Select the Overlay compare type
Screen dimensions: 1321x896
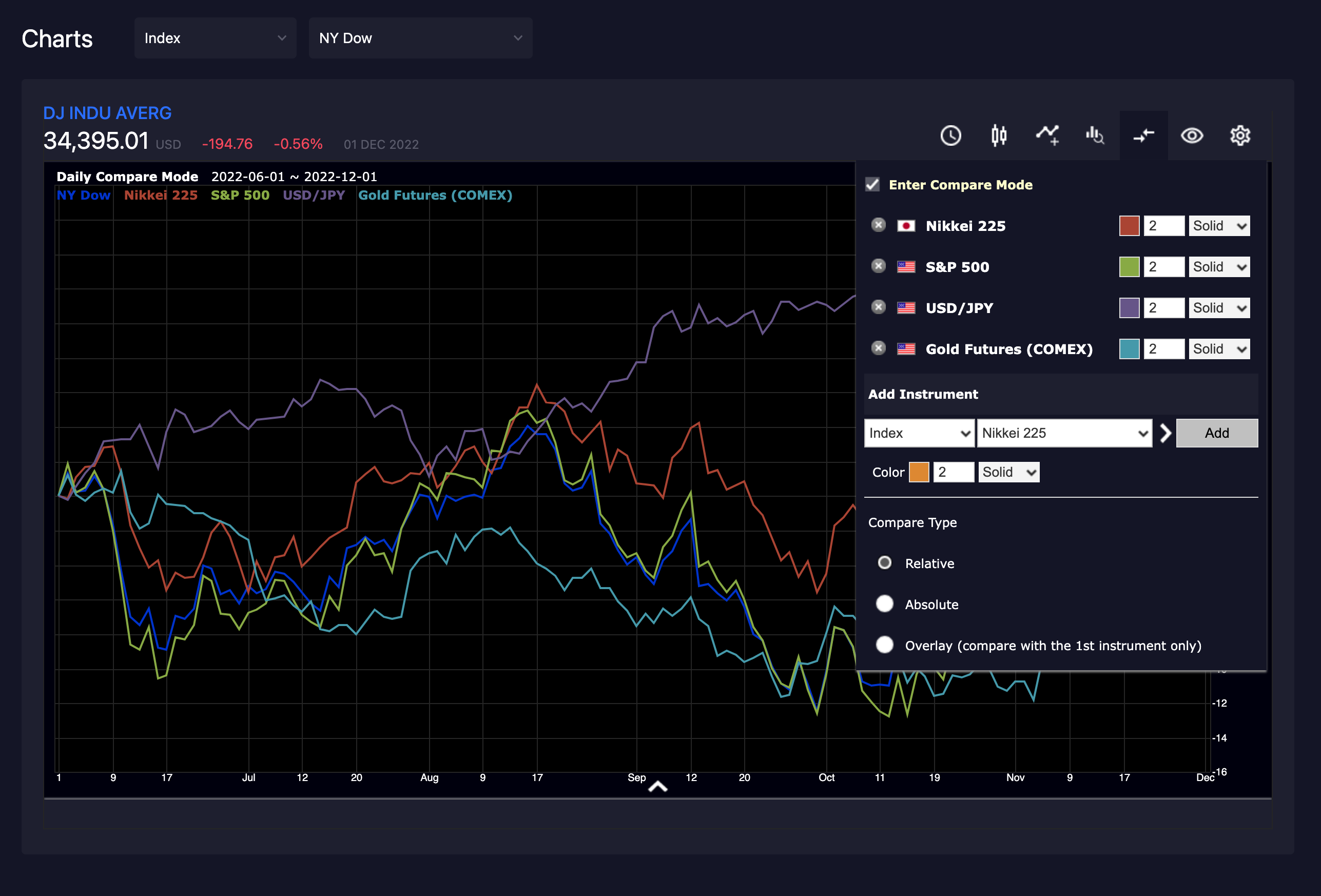pos(884,645)
